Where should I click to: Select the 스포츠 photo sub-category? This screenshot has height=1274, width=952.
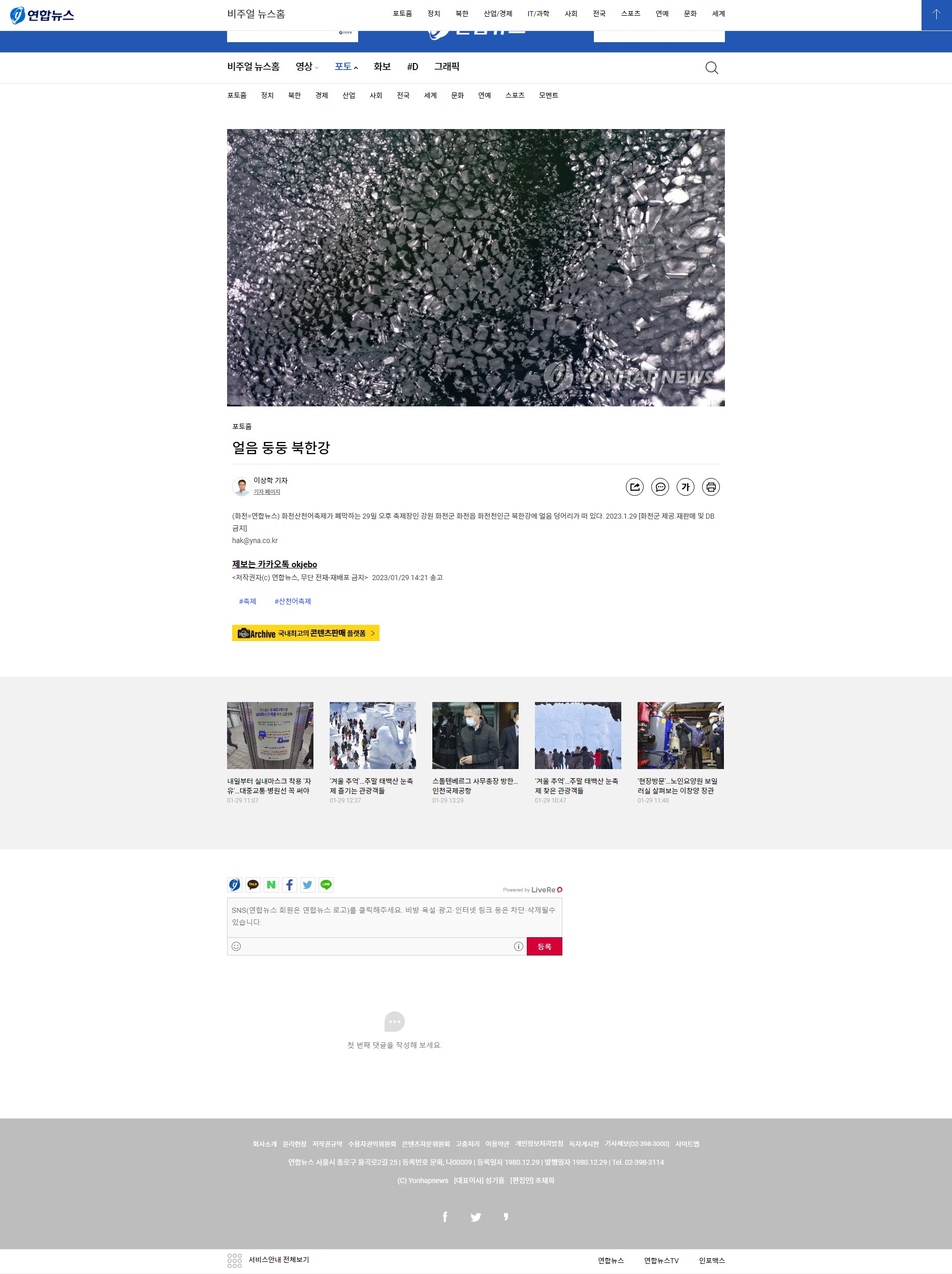[514, 95]
